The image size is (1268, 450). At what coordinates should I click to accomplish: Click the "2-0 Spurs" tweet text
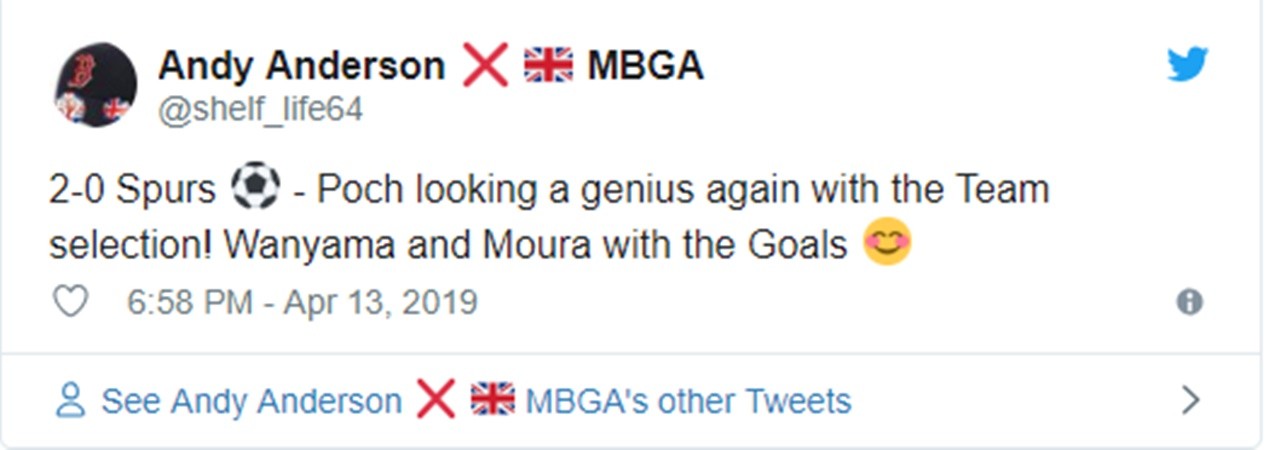pyautogui.click(x=132, y=190)
